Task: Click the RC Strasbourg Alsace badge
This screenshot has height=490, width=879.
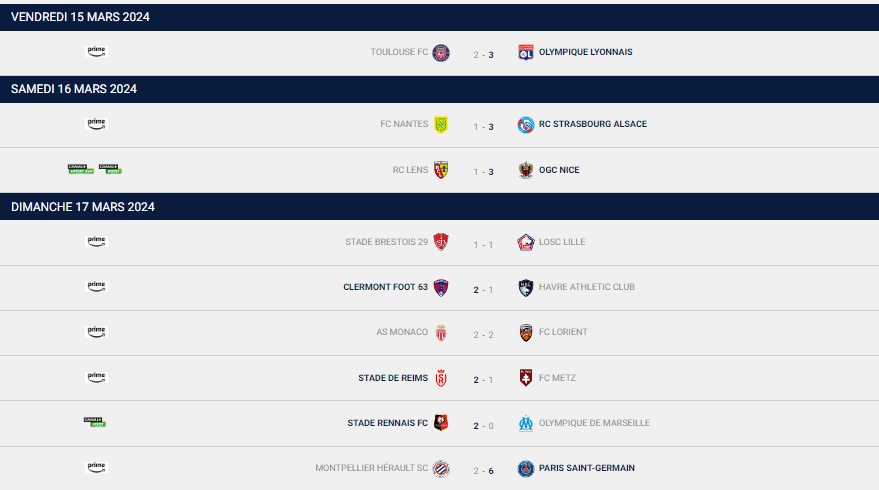Action: coord(525,124)
